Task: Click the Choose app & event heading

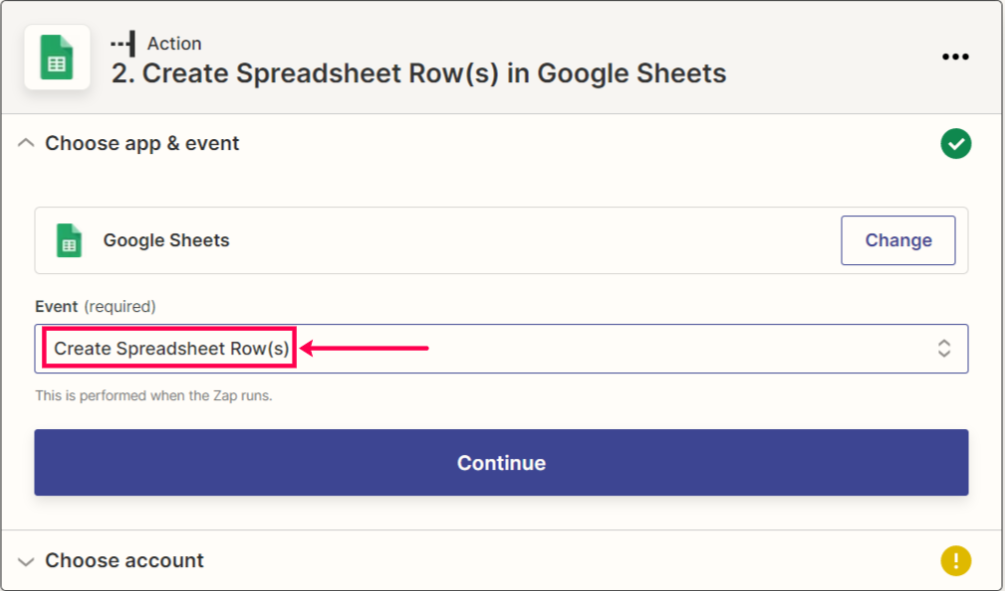Action: pos(142,143)
